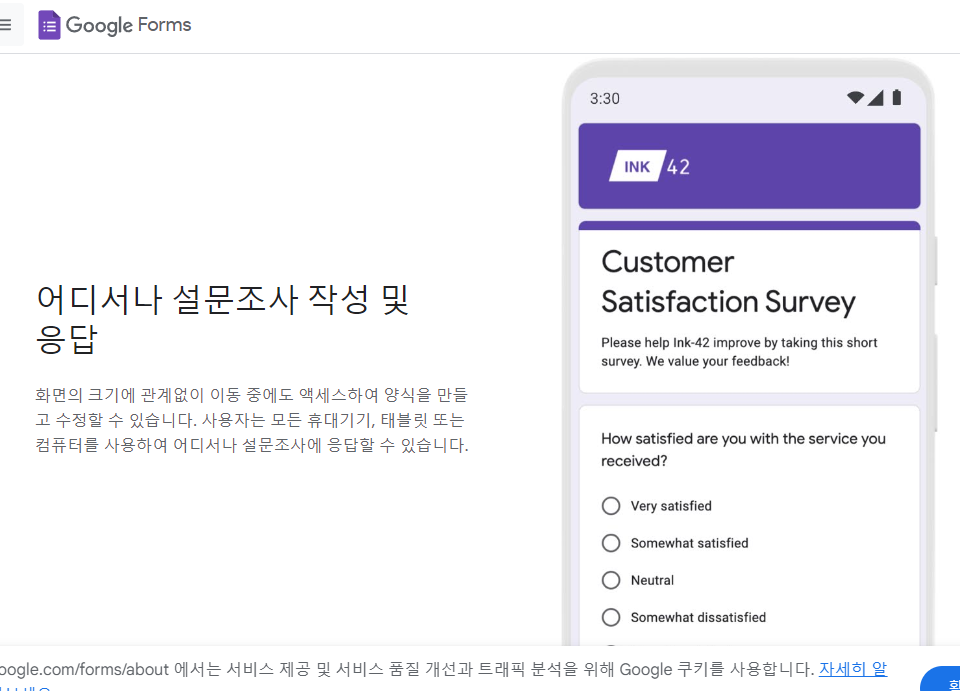This screenshot has height=691, width=960.
Task: Open the hamburger navigation menu
Action: coord(6,24)
